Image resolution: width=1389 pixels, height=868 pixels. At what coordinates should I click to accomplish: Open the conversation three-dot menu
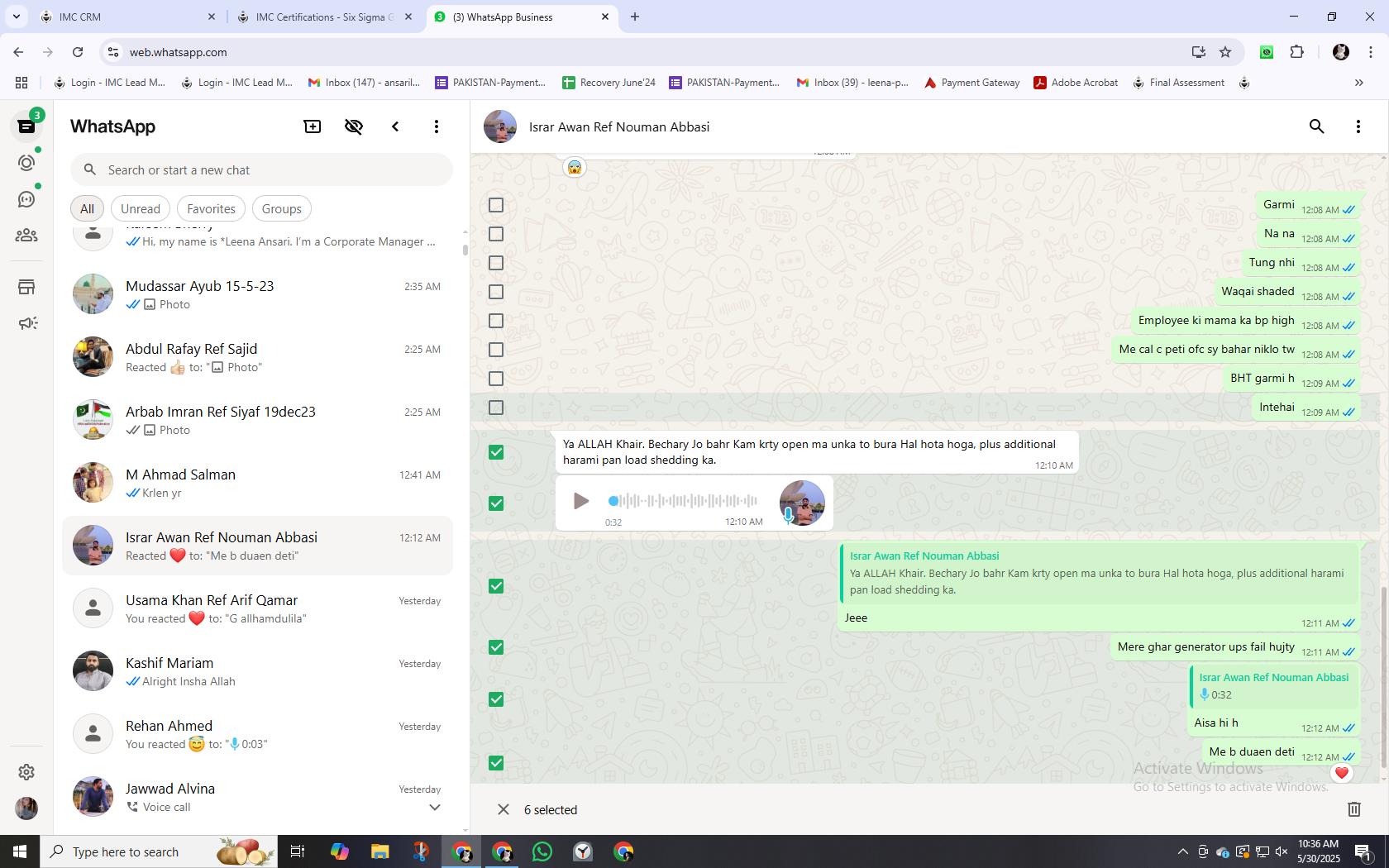click(x=1358, y=126)
